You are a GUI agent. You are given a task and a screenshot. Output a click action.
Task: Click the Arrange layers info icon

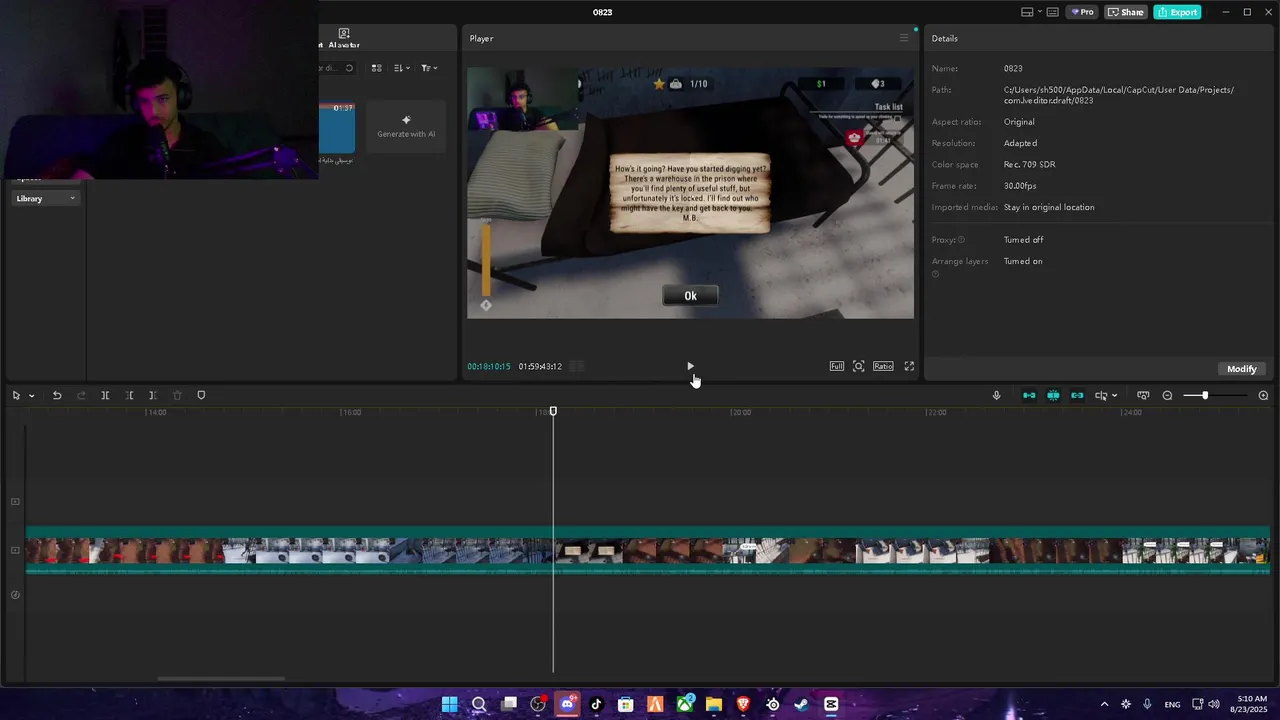point(936,274)
